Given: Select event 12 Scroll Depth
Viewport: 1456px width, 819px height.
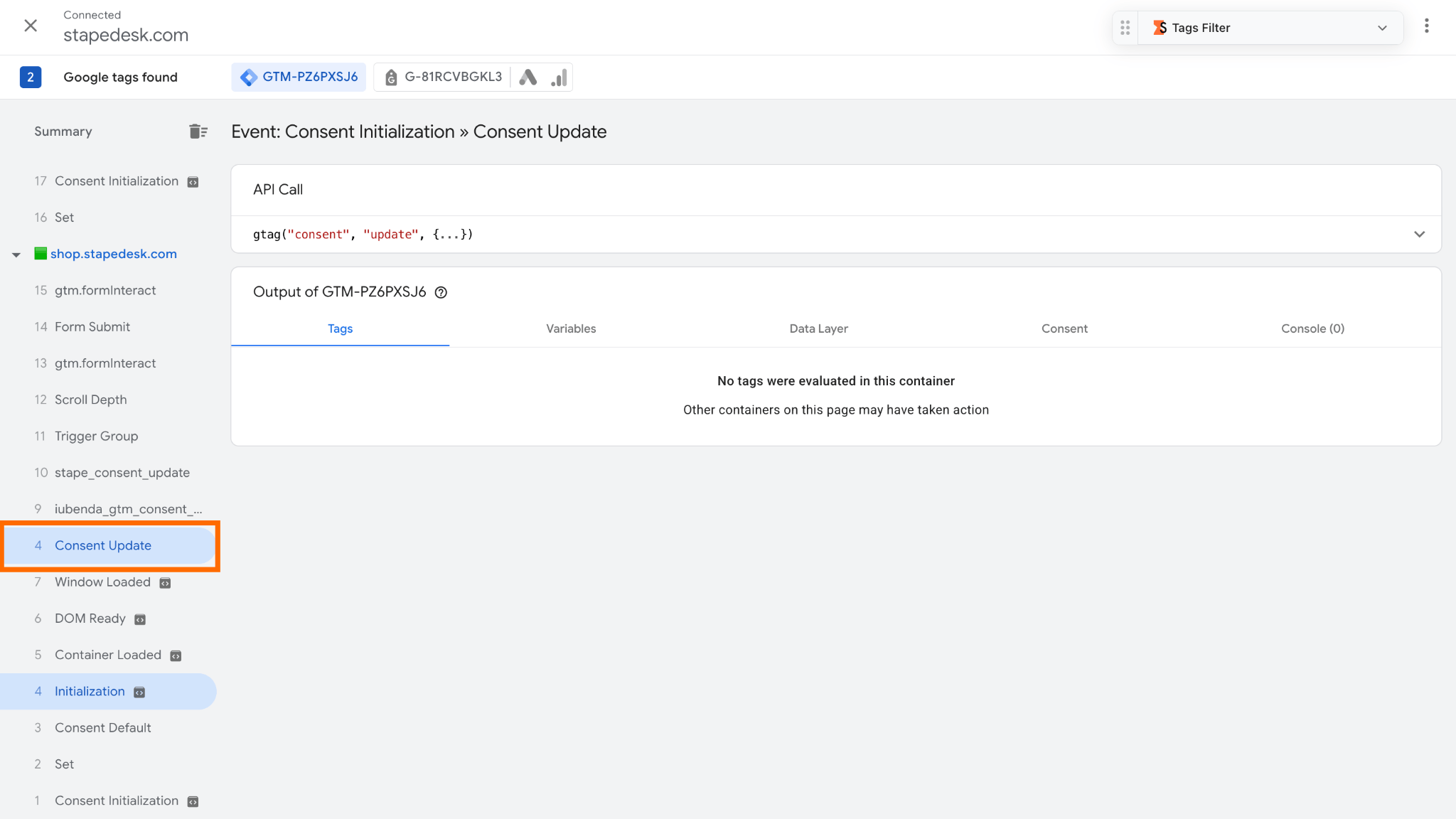Looking at the screenshot, I should (108, 400).
